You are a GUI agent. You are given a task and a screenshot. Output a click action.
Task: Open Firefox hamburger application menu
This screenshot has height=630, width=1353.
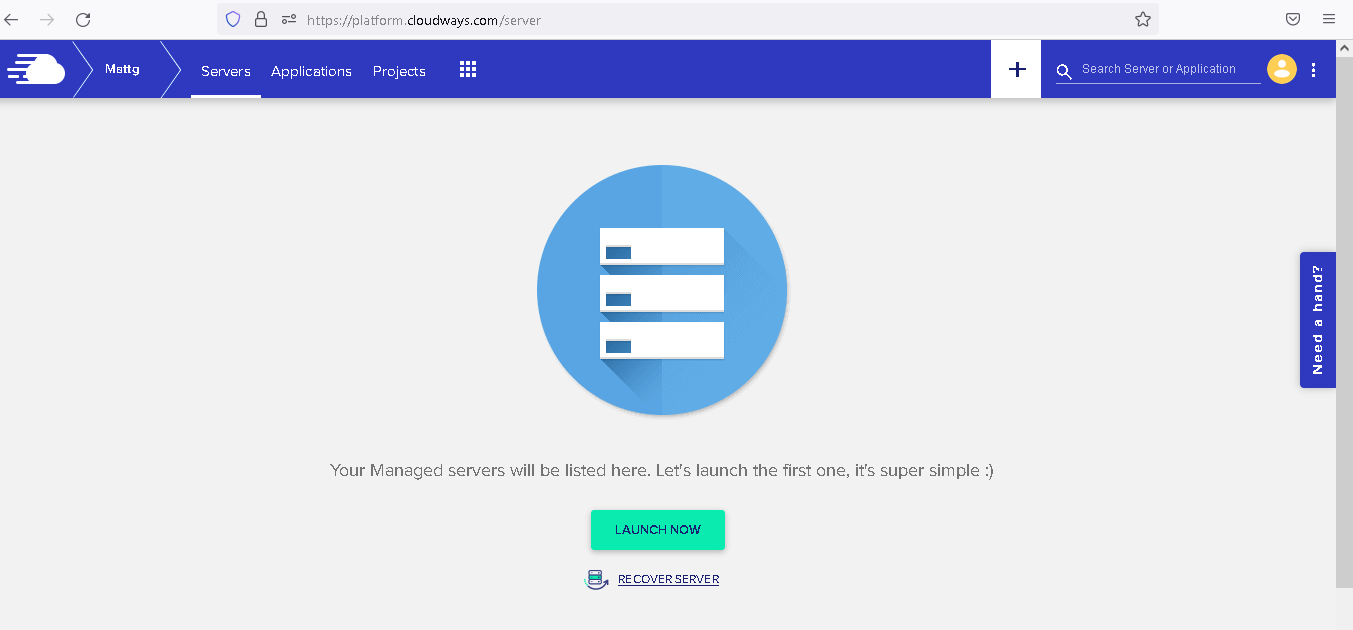[x=1329, y=19]
